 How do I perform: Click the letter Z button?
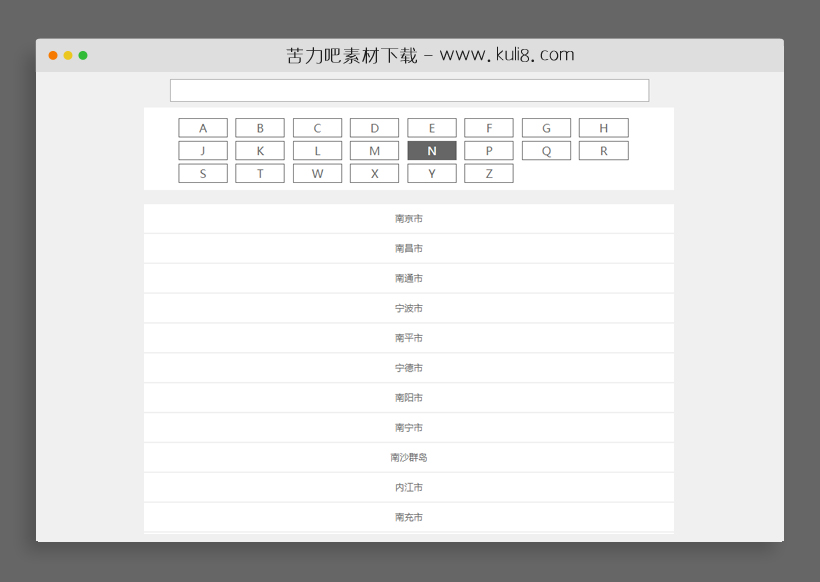tap(489, 173)
